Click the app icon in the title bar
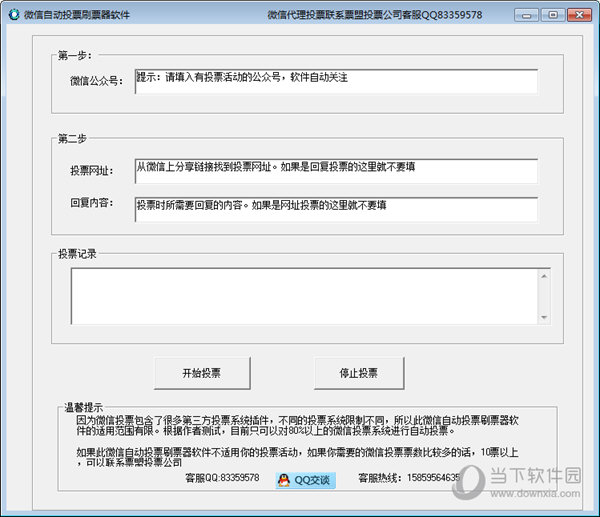The height and width of the screenshot is (517, 600). 14,15
